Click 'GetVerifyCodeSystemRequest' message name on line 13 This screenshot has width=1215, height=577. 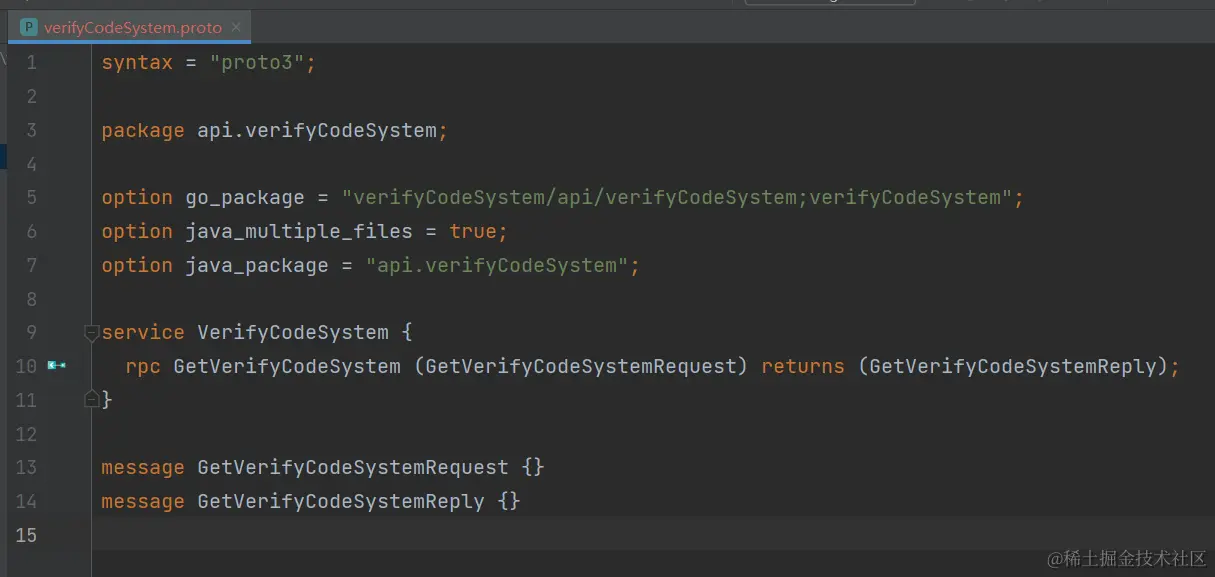click(x=353, y=467)
